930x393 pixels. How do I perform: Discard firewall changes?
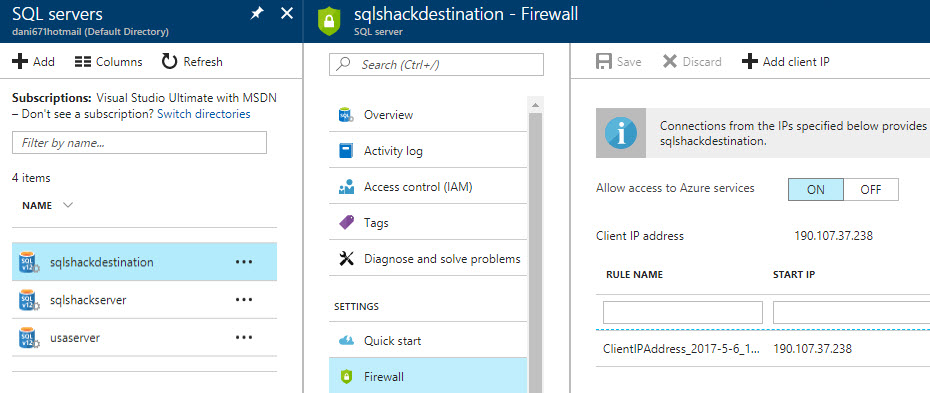click(x=692, y=62)
